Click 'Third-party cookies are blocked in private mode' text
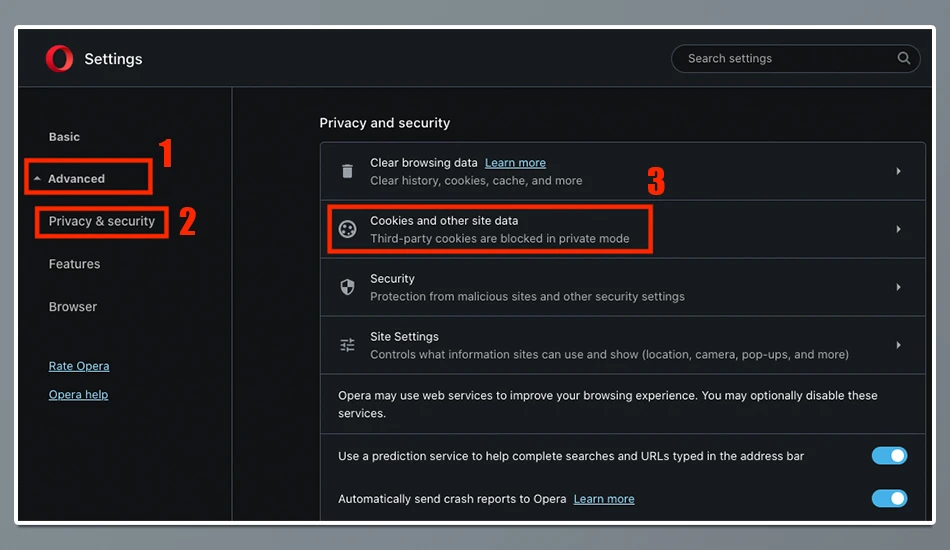 500,239
